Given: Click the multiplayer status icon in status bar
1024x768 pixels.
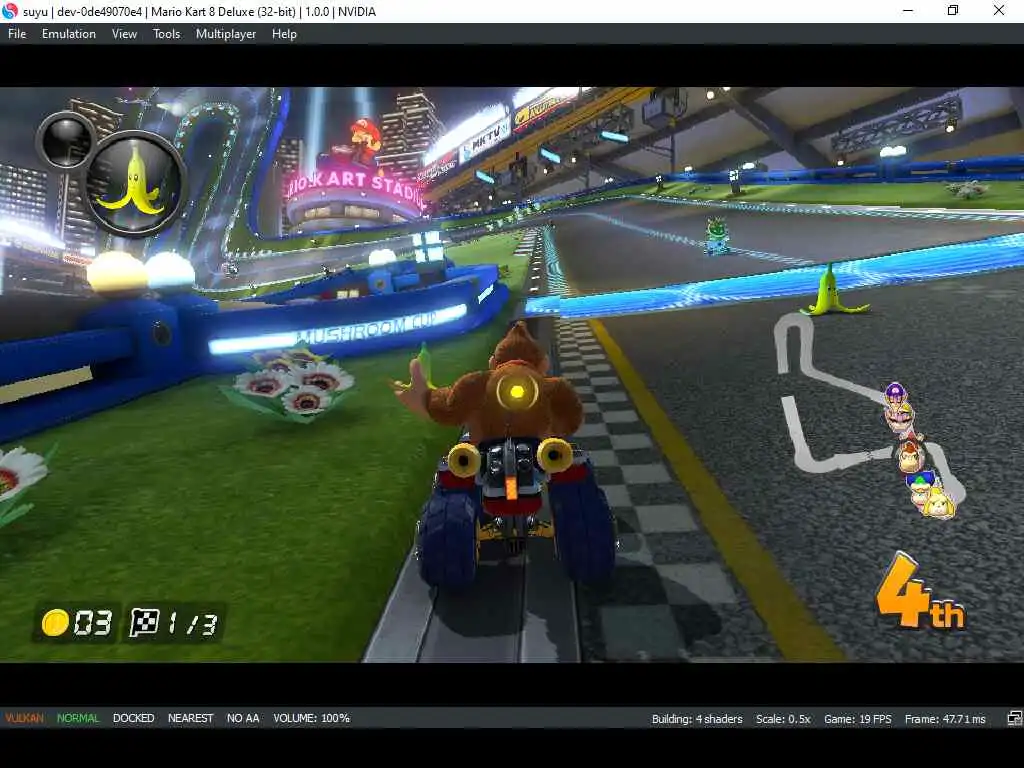Looking at the screenshot, I should [1014, 719].
